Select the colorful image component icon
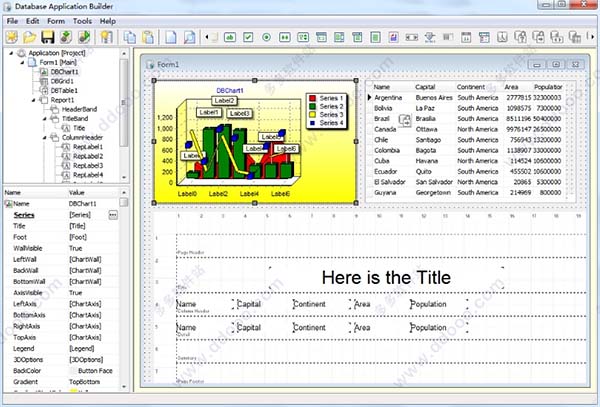The height and width of the screenshot is (407, 600). 393,37
